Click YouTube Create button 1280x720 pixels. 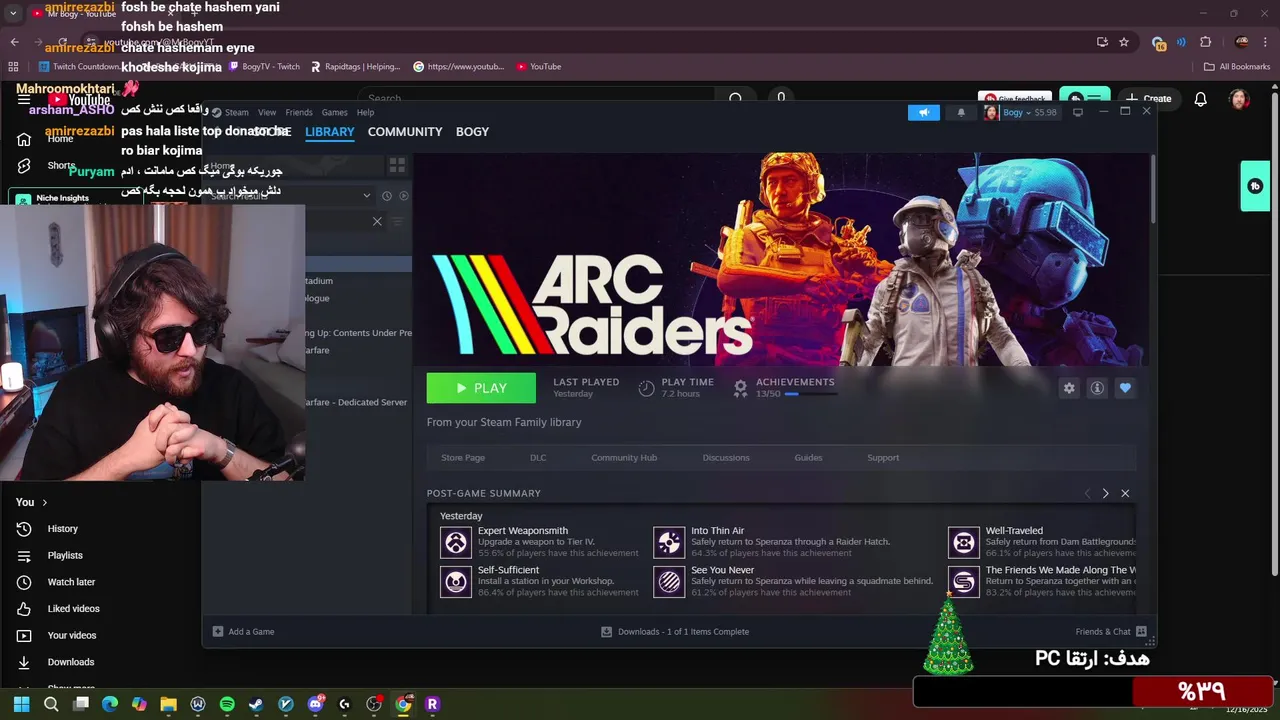pyautogui.click(x=1149, y=99)
